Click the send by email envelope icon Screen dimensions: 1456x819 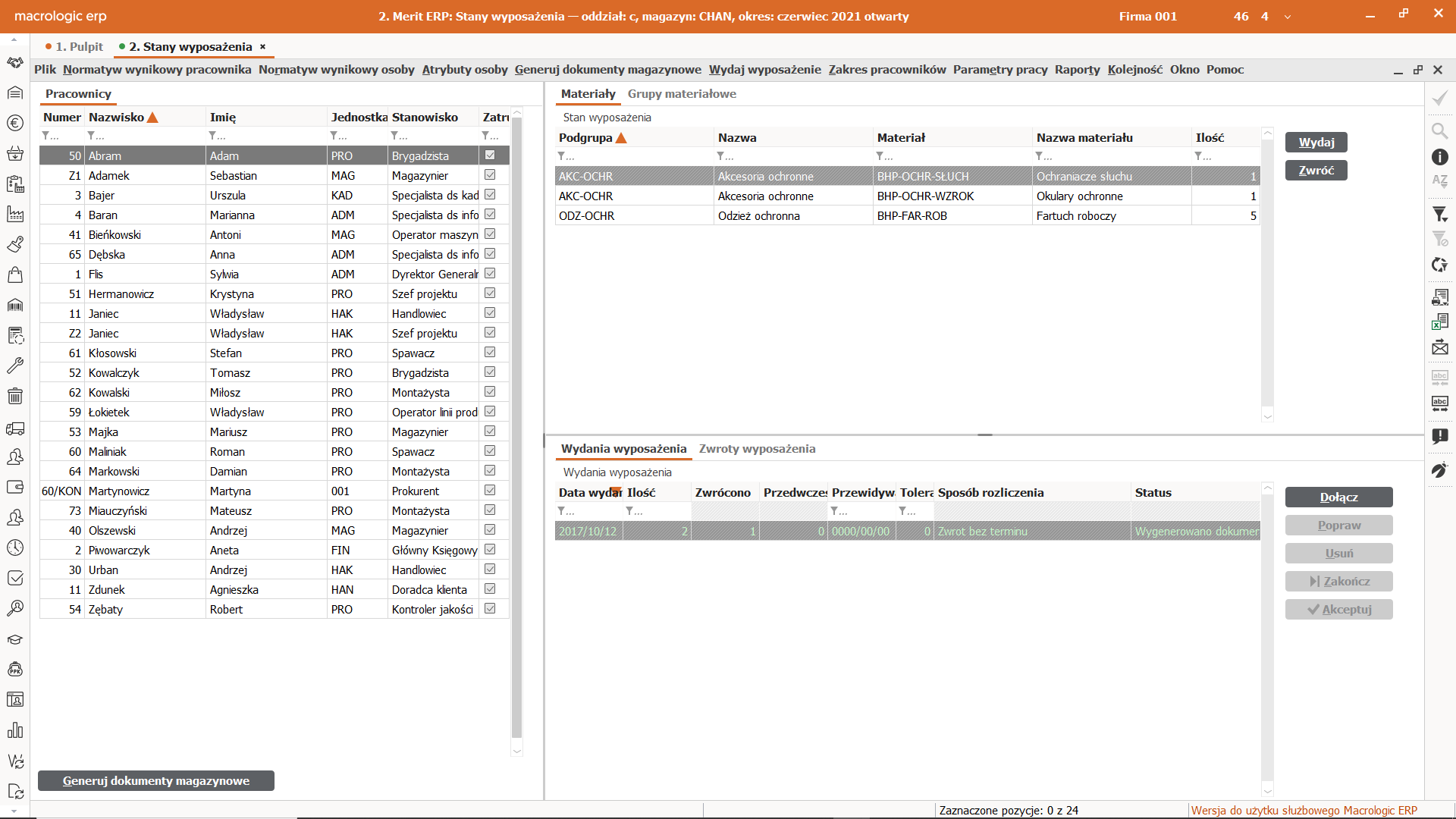tap(1439, 348)
